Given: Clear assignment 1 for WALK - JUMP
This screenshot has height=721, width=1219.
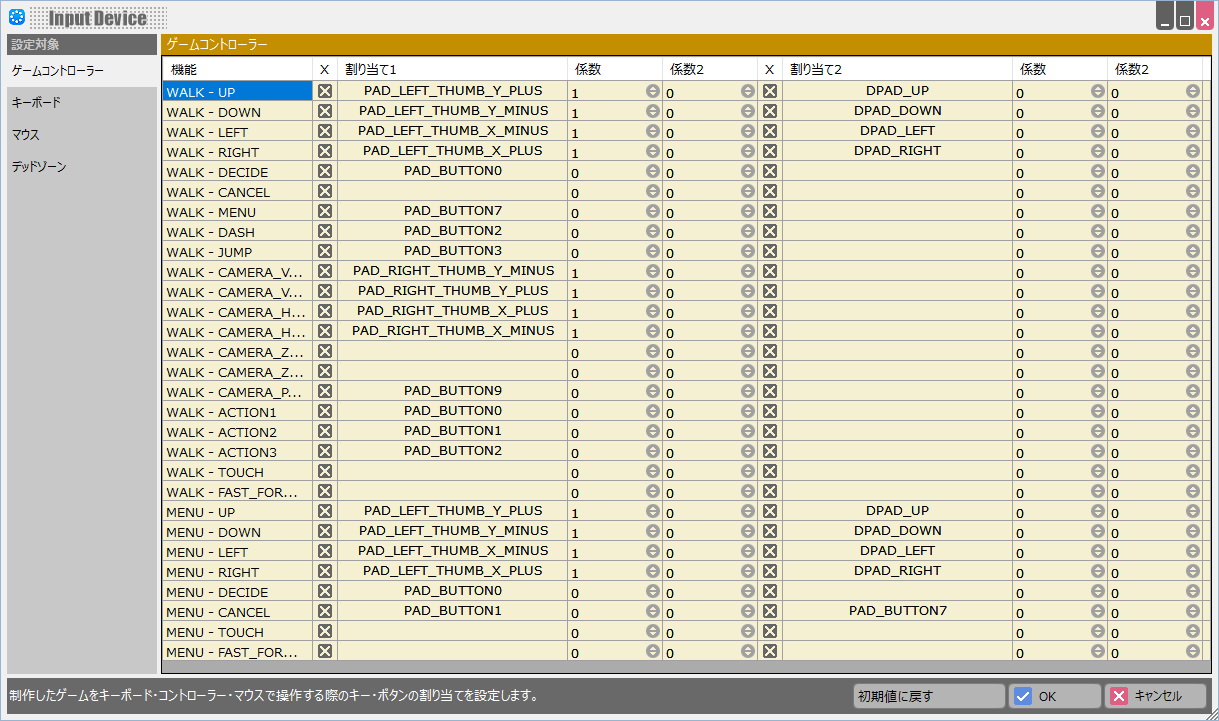Looking at the screenshot, I should [325, 251].
